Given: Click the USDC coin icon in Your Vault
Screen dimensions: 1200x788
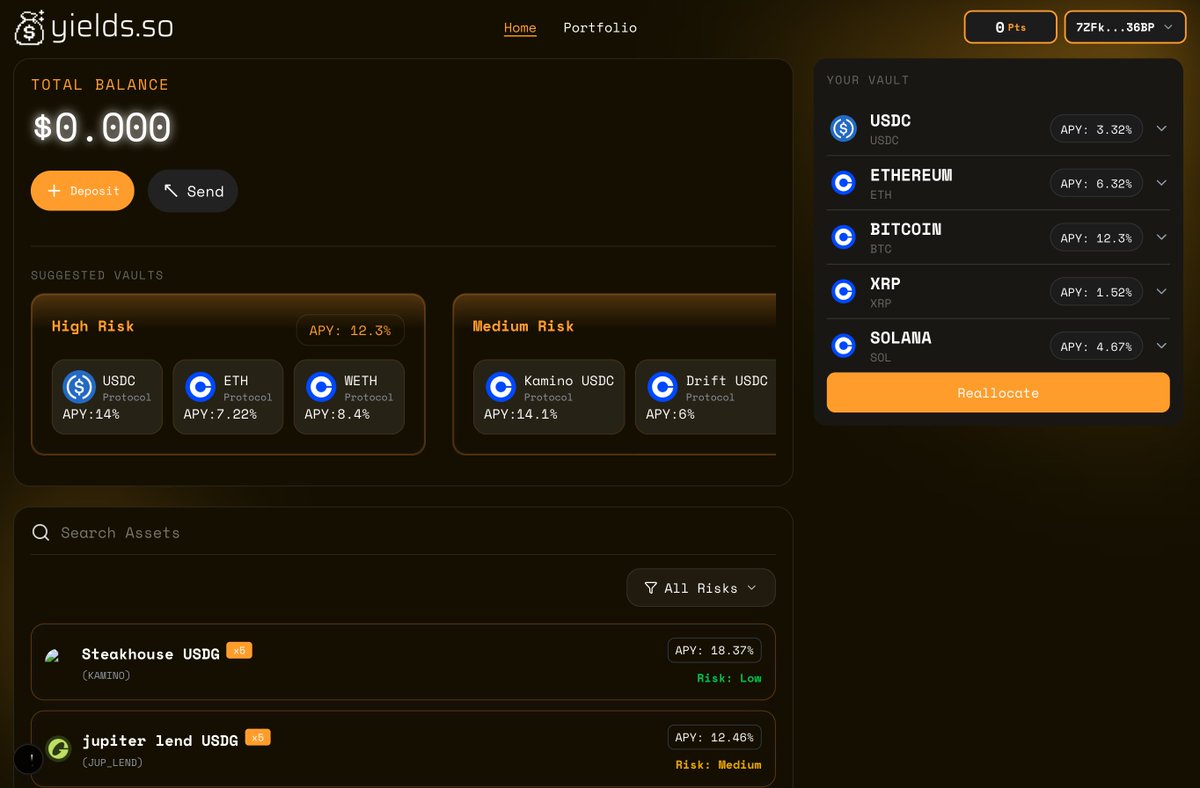Looking at the screenshot, I should [844, 129].
